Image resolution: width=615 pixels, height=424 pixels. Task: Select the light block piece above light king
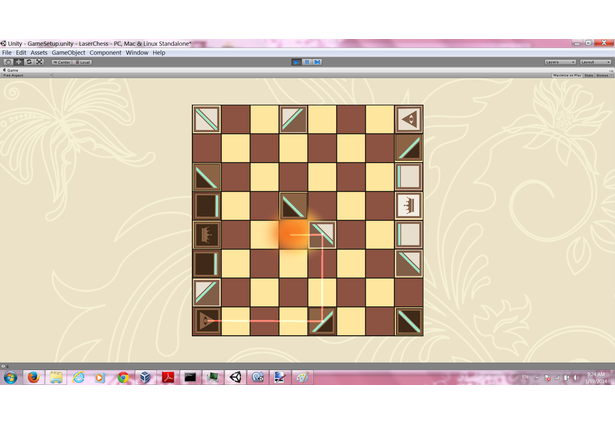tap(409, 177)
